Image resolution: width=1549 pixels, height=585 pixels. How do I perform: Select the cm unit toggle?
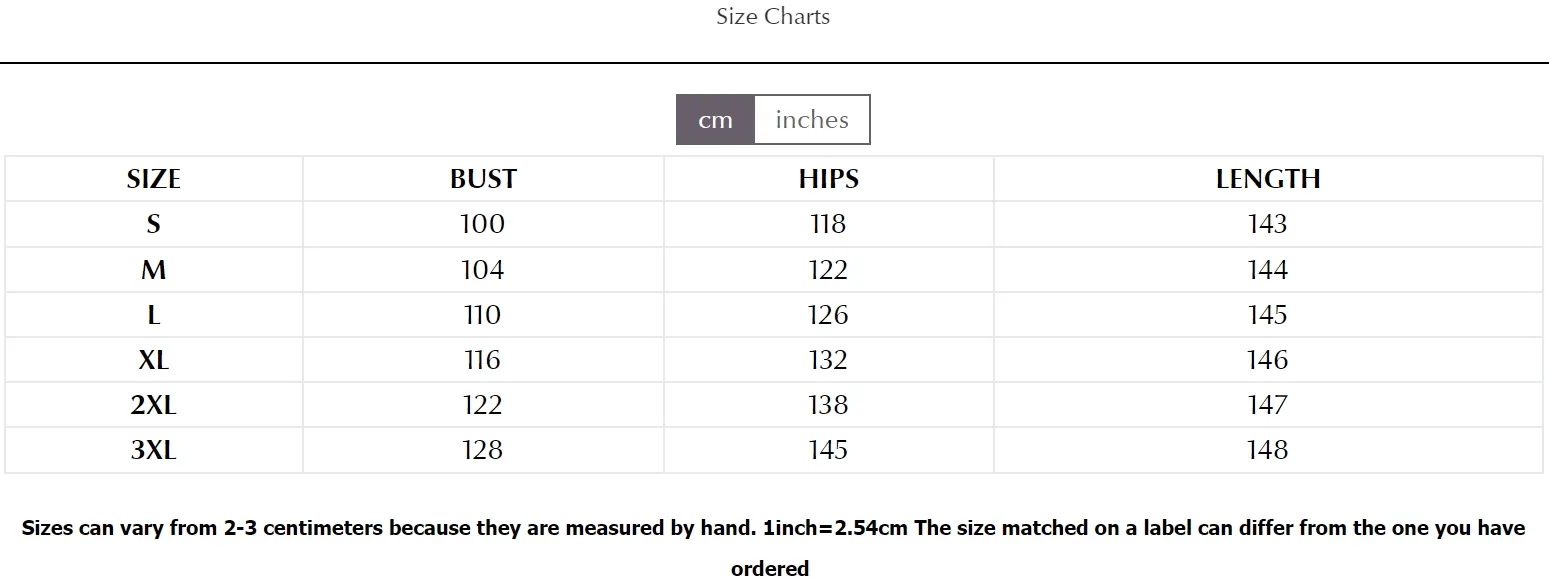[x=715, y=120]
